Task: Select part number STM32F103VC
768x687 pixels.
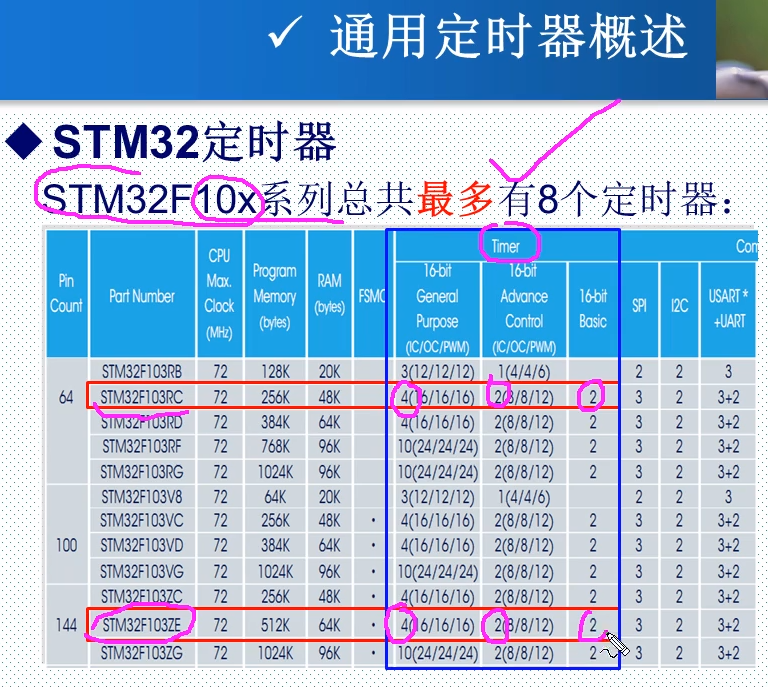Action: click(x=142, y=520)
